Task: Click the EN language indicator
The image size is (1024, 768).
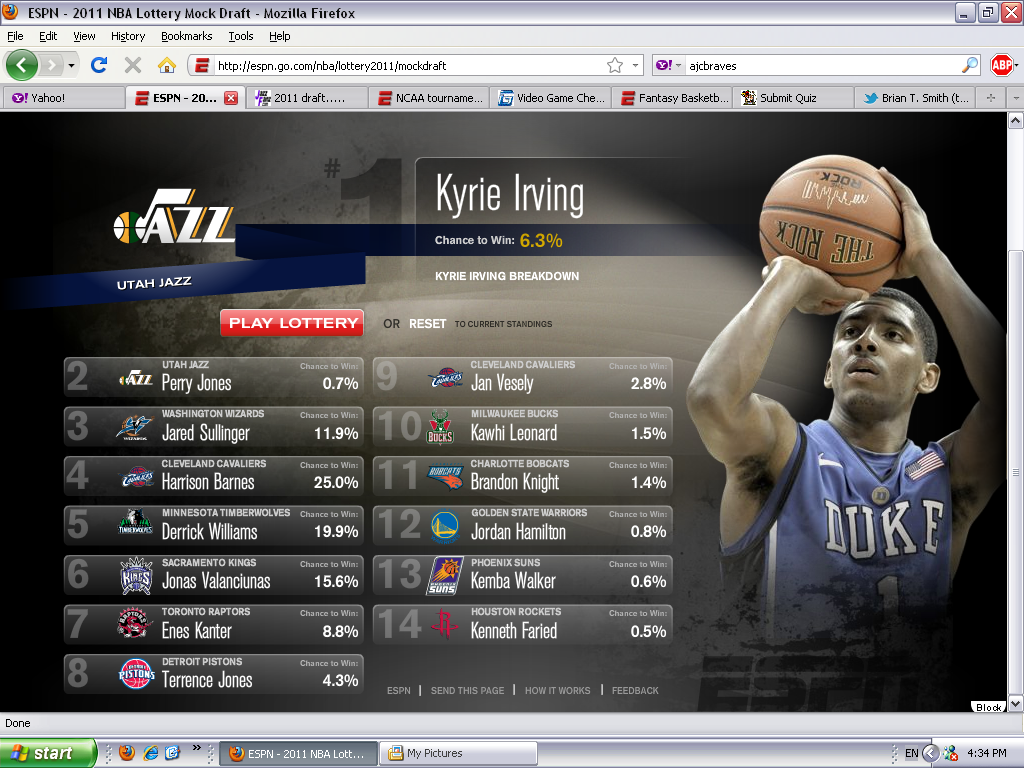Action: pyautogui.click(x=911, y=753)
